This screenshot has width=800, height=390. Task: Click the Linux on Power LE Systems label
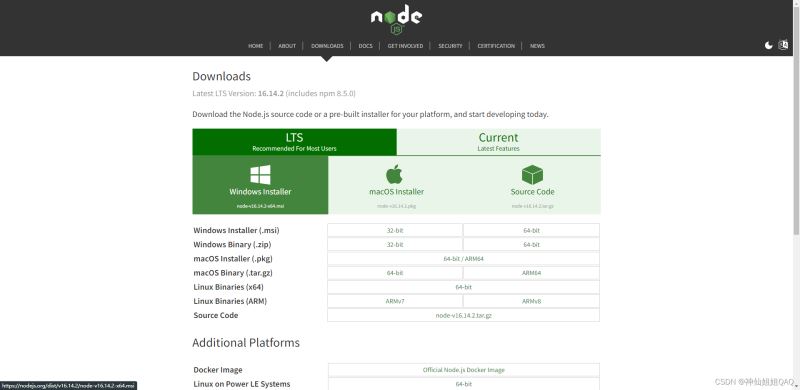point(242,384)
